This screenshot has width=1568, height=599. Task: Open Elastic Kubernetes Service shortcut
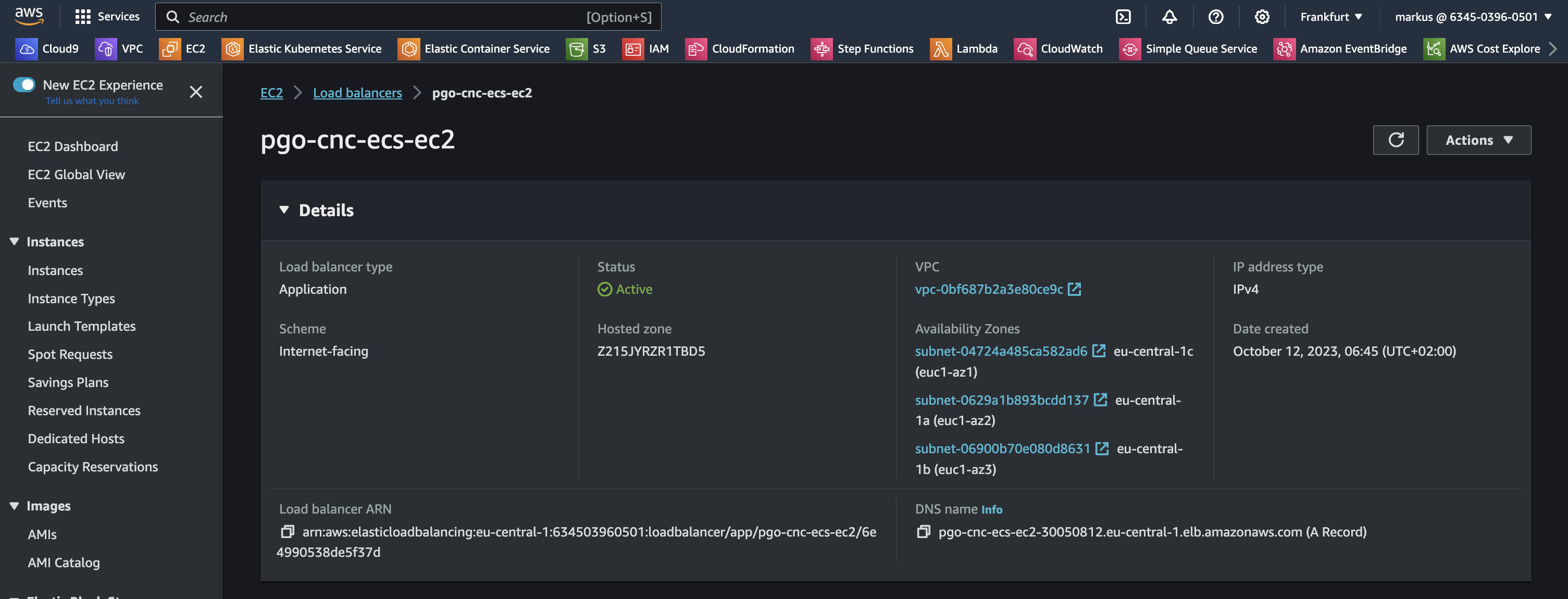pyautogui.click(x=302, y=48)
